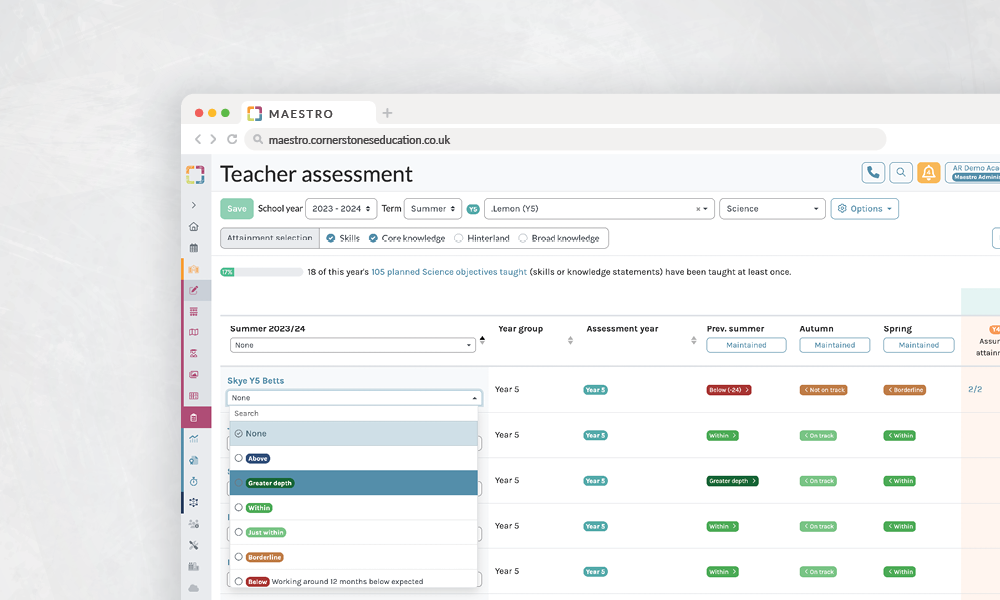Enable the Hinterland checkbox
1000x600 pixels.
459,238
